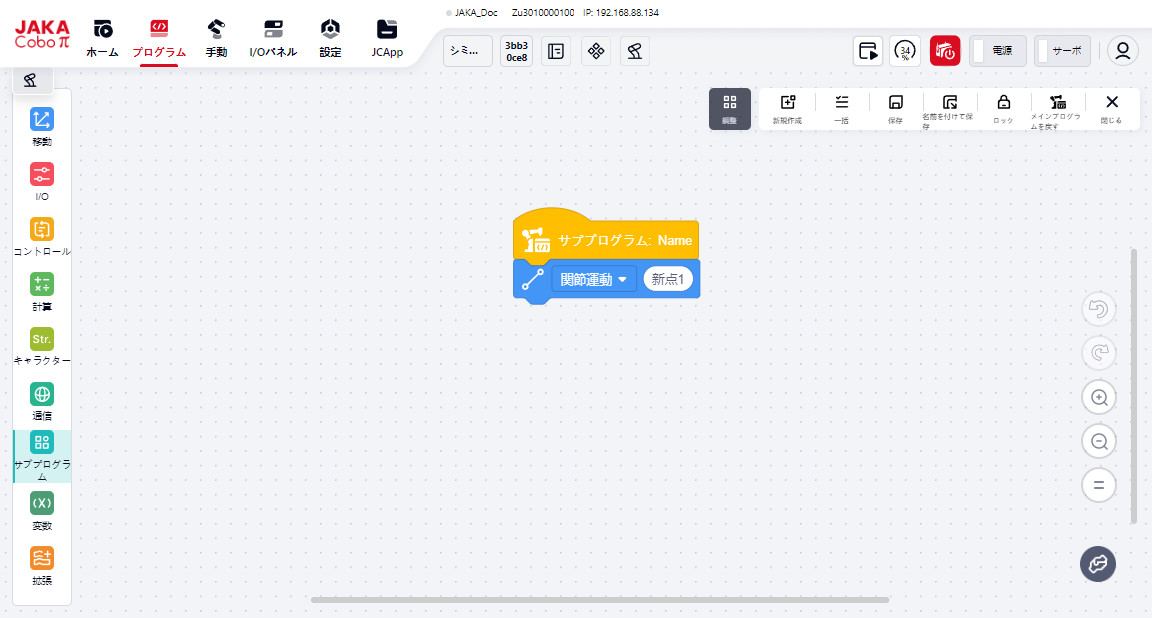1152x618 pixels.
Task: Toggle the 電源 (Power) switch
Action: pos(998,51)
